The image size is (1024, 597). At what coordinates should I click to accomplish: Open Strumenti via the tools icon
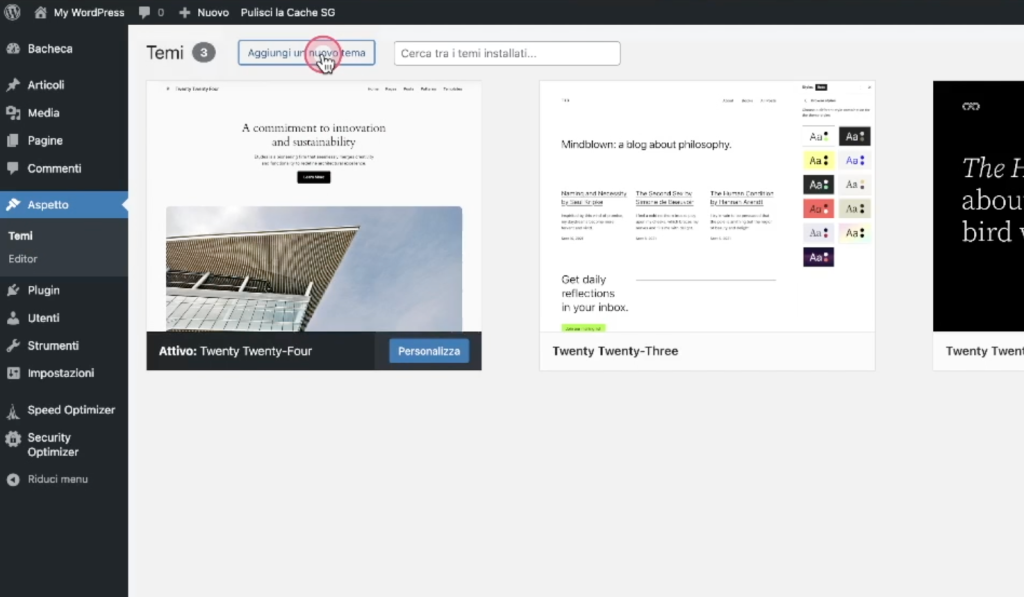point(12,345)
